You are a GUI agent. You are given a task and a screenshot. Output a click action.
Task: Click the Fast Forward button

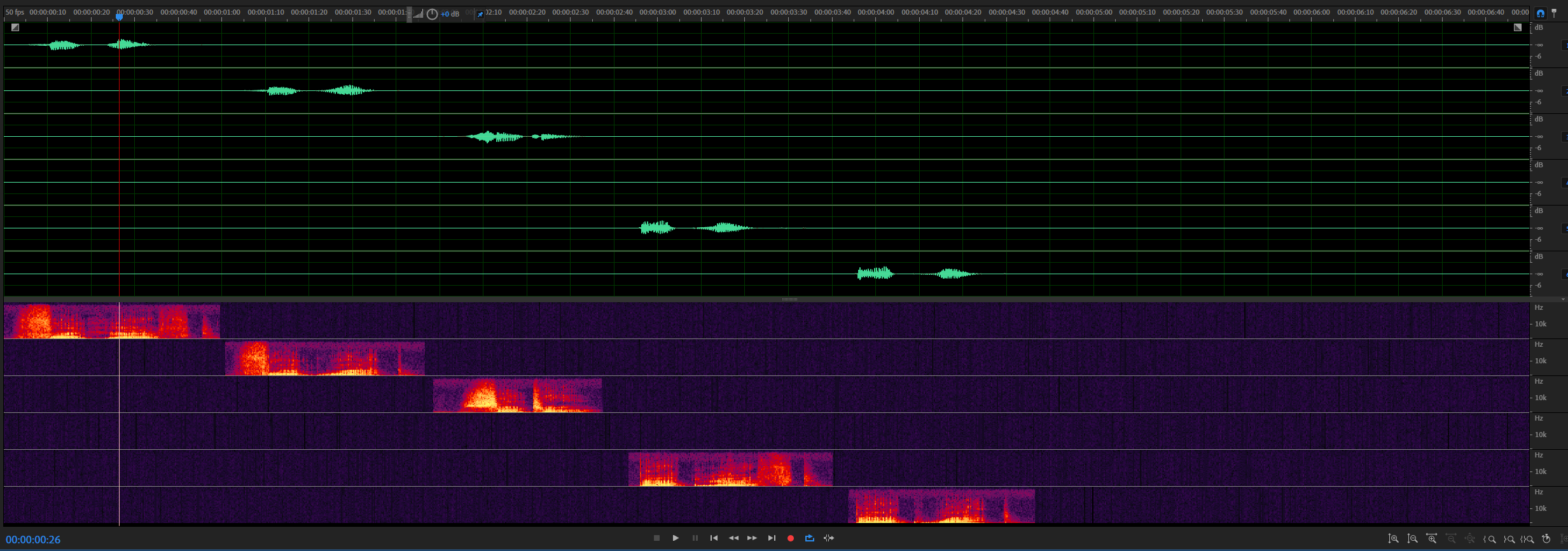[752, 538]
